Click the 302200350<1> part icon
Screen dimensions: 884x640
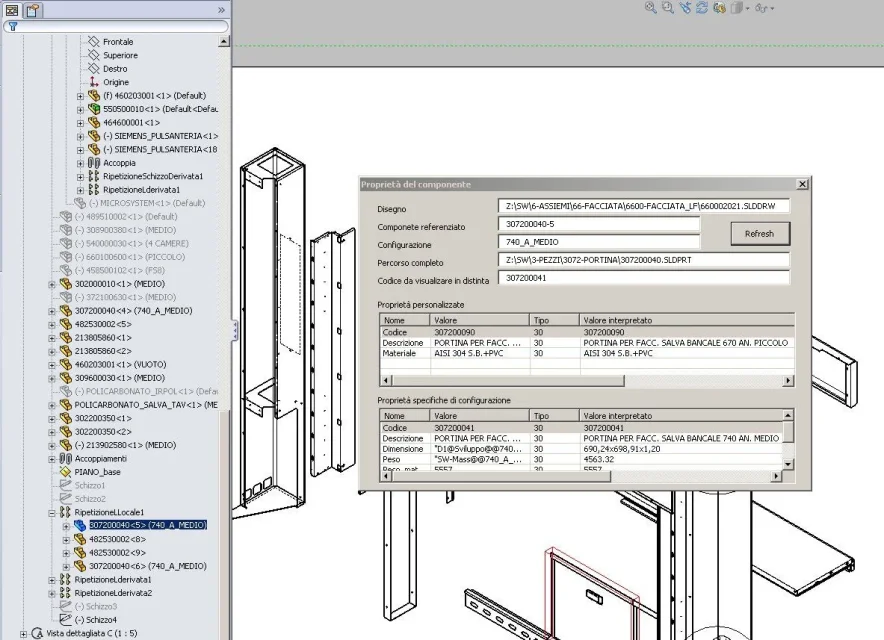point(66,418)
